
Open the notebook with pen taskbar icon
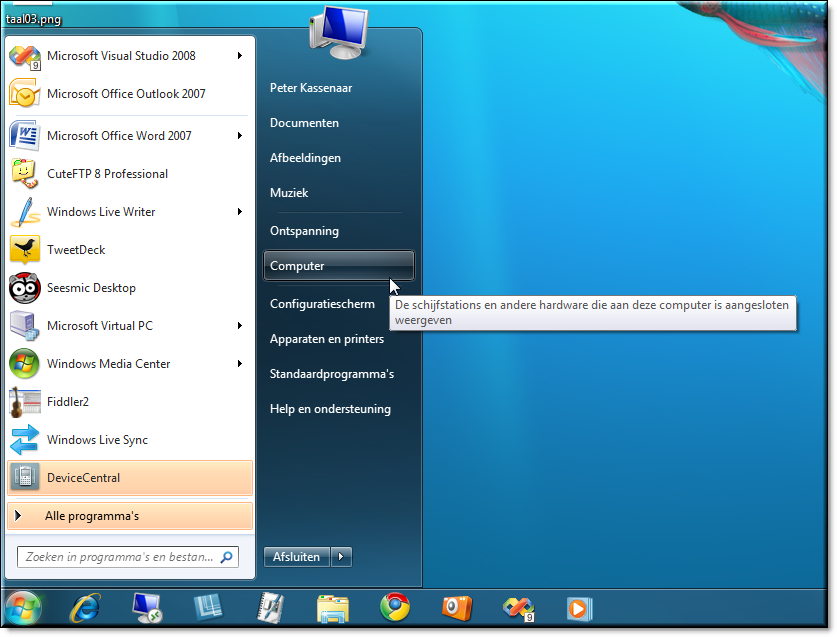(x=271, y=608)
